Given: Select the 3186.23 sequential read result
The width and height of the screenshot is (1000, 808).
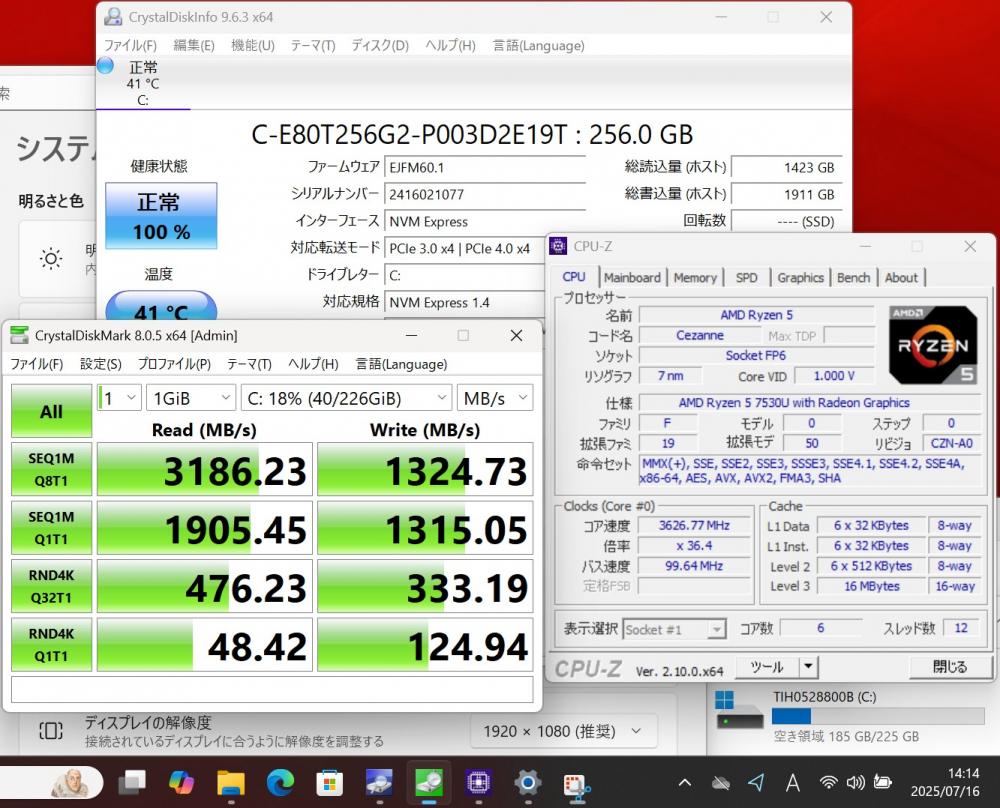Looking at the screenshot, I should [205, 469].
